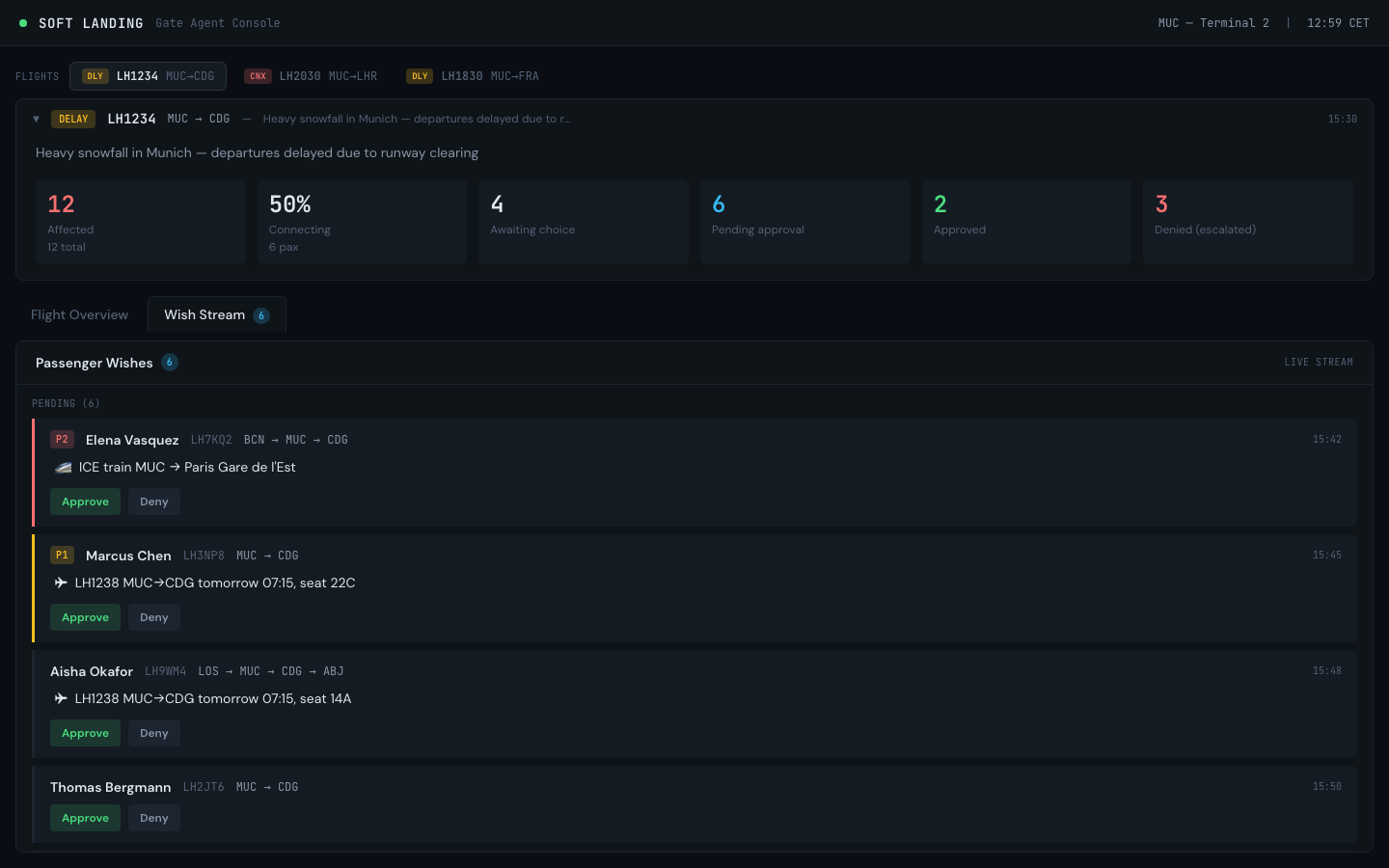
Task: Click the P1 priority badge on Marcus's card
Action: click(x=62, y=555)
